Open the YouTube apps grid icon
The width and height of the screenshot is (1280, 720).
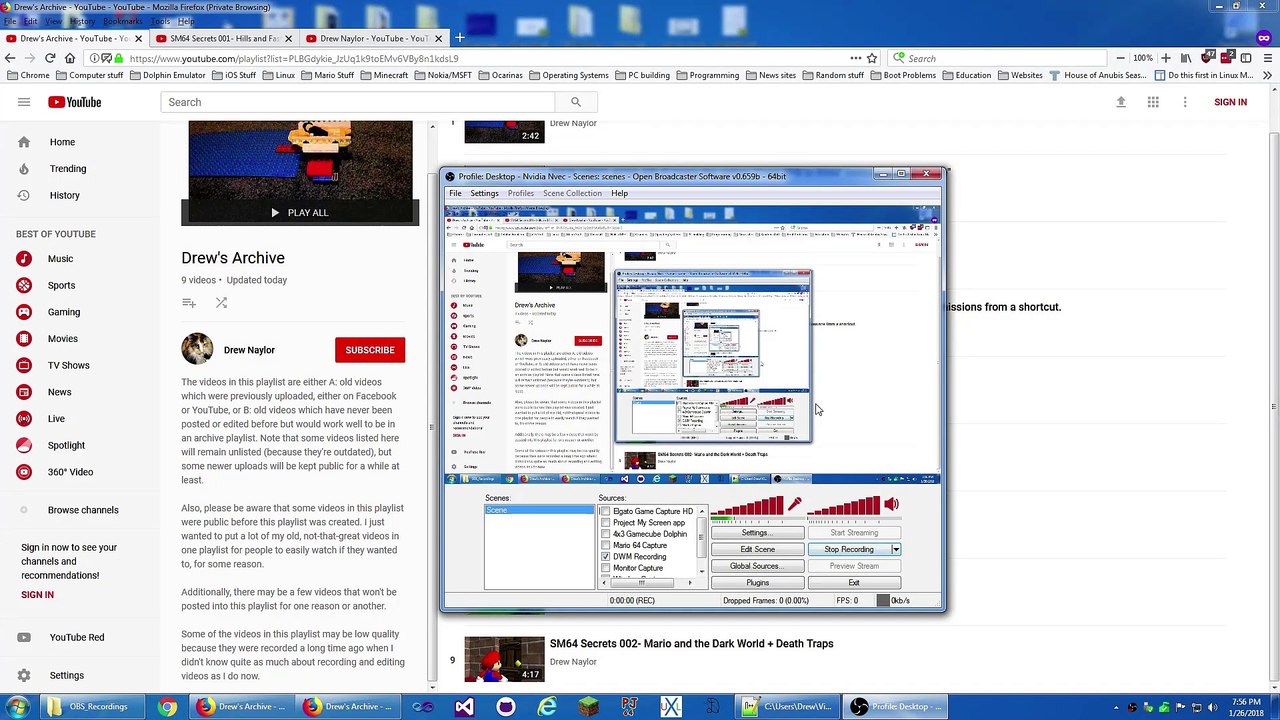point(1153,102)
